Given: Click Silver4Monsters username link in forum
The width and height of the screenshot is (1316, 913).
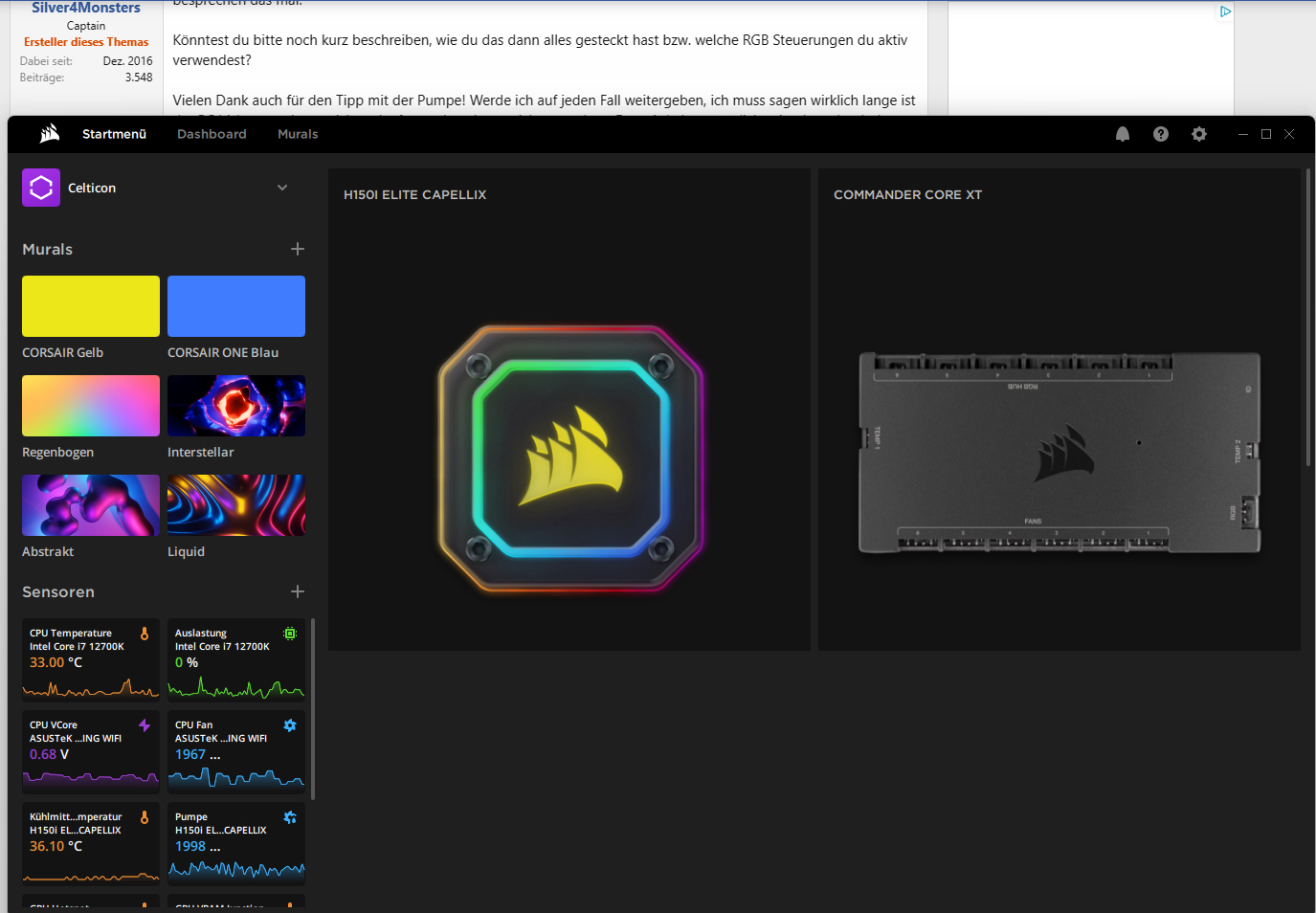Looking at the screenshot, I should 86,8.
